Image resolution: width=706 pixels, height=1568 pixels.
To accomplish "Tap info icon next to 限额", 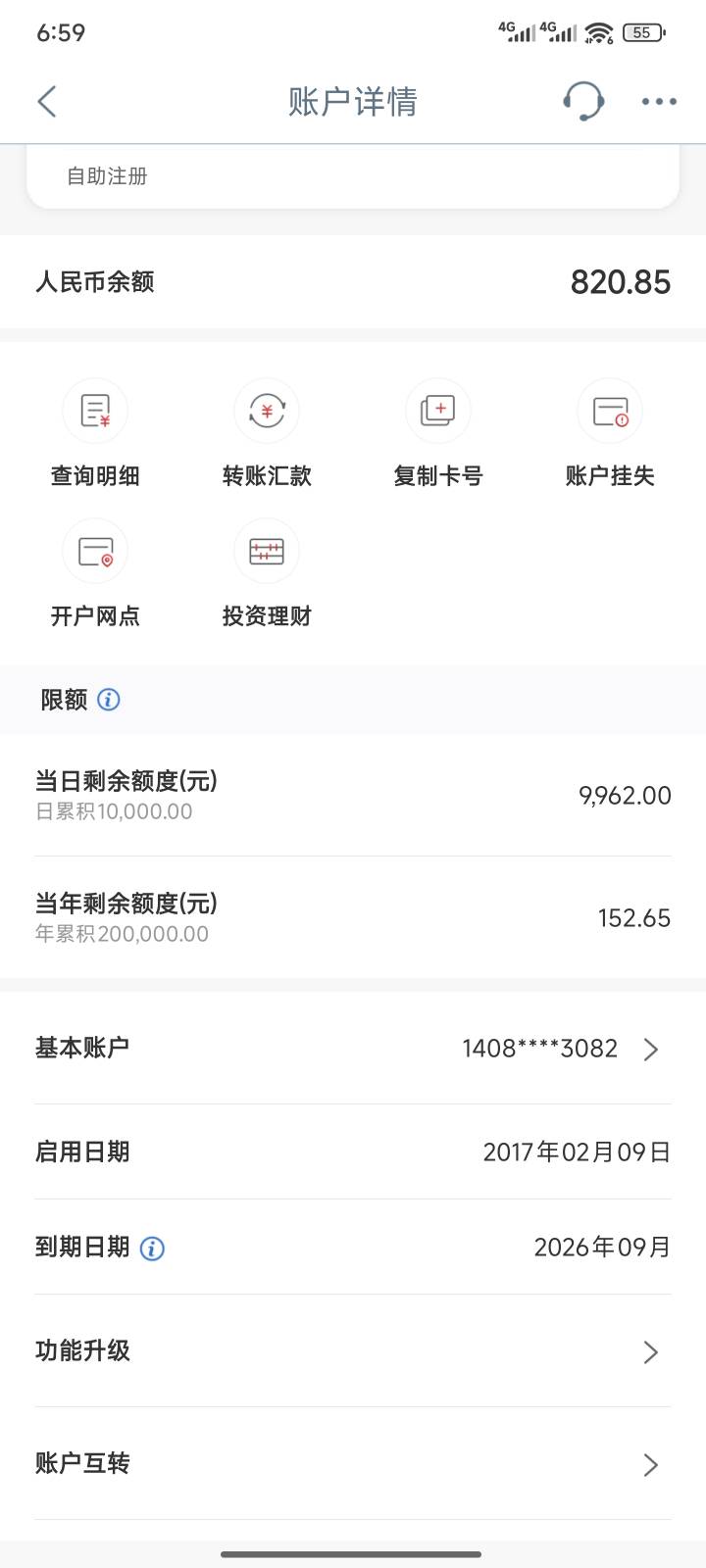I will [109, 700].
